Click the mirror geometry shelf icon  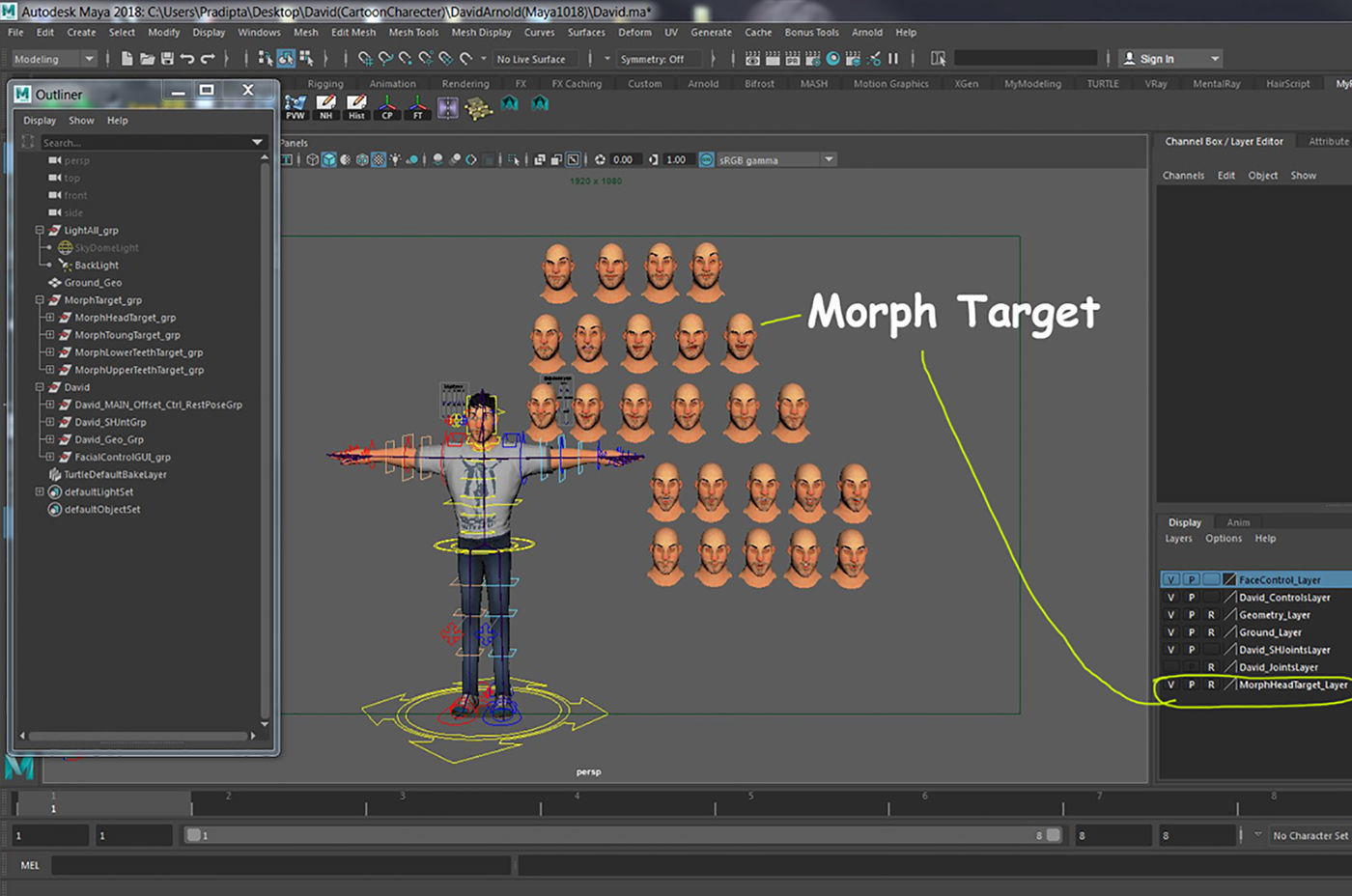[x=448, y=107]
